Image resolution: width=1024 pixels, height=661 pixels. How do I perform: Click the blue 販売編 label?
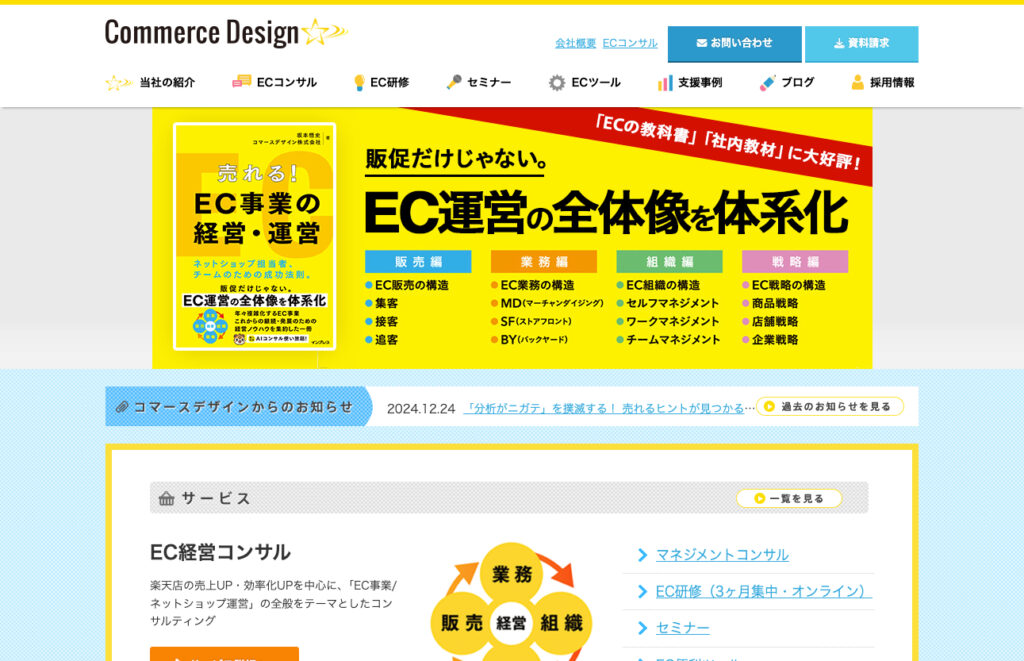tap(418, 261)
